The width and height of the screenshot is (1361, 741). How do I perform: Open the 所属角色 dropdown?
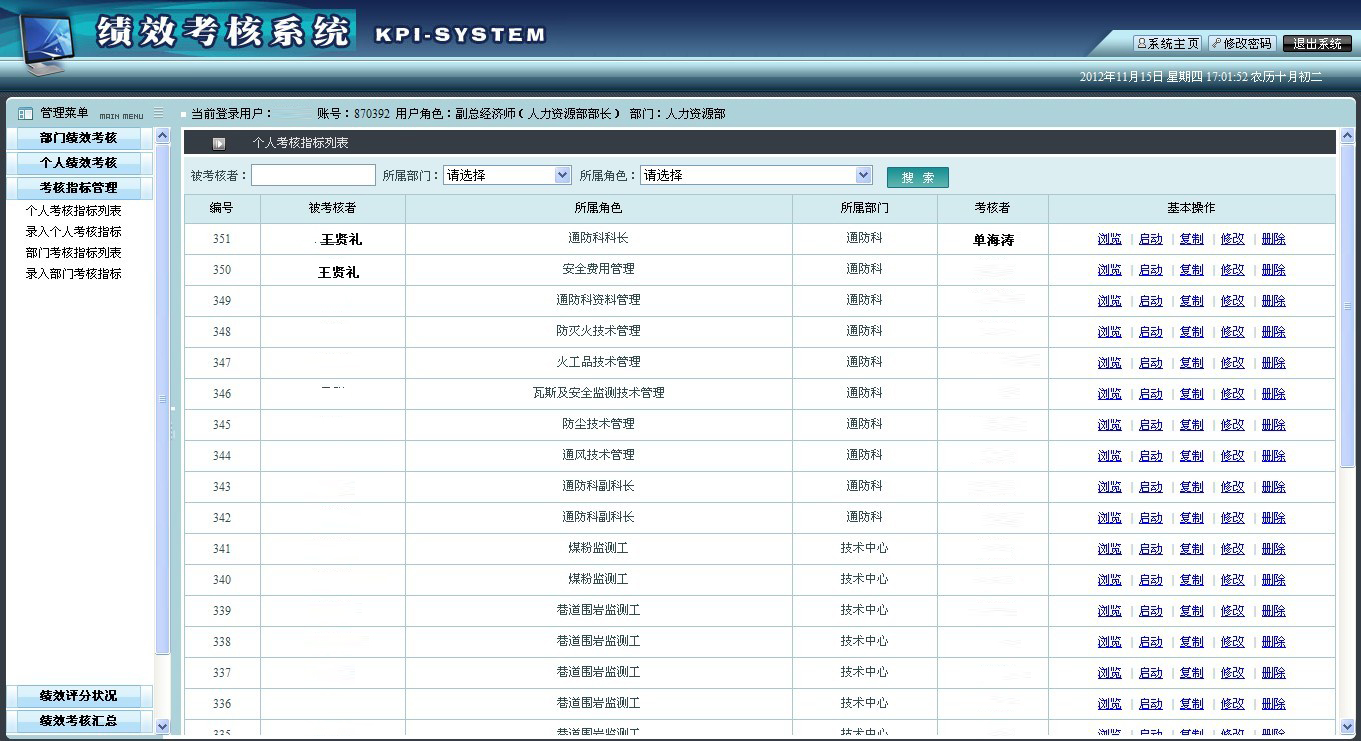click(x=756, y=175)
